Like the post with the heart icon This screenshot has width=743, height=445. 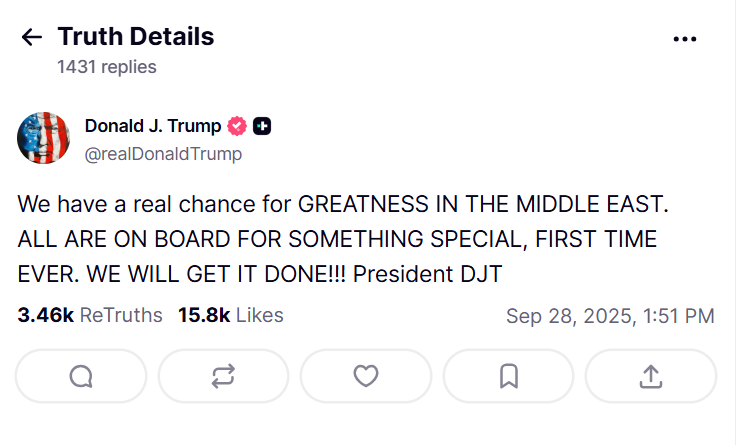click(366, 376)
